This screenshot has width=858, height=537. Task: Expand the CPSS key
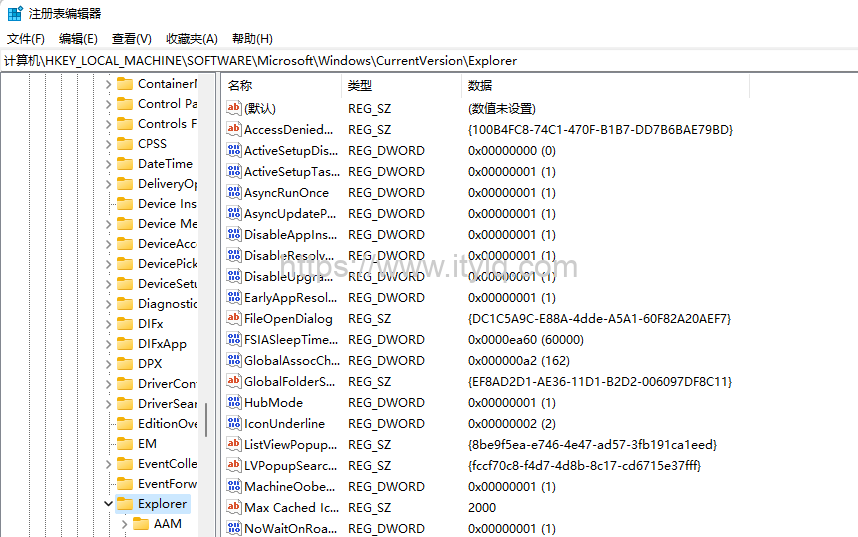click(x=108, y=143)
